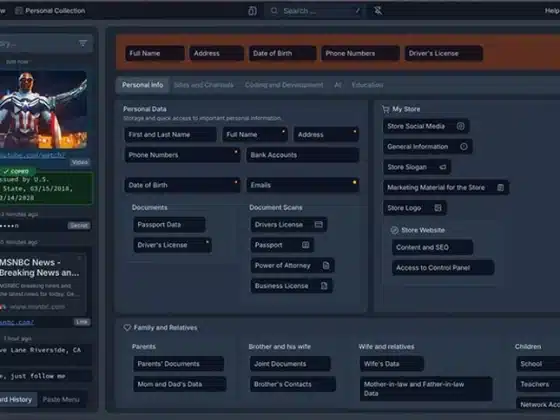Click Address in the orange bar
The width and height of the screenshot is (560, 420).
click(216, 53)
